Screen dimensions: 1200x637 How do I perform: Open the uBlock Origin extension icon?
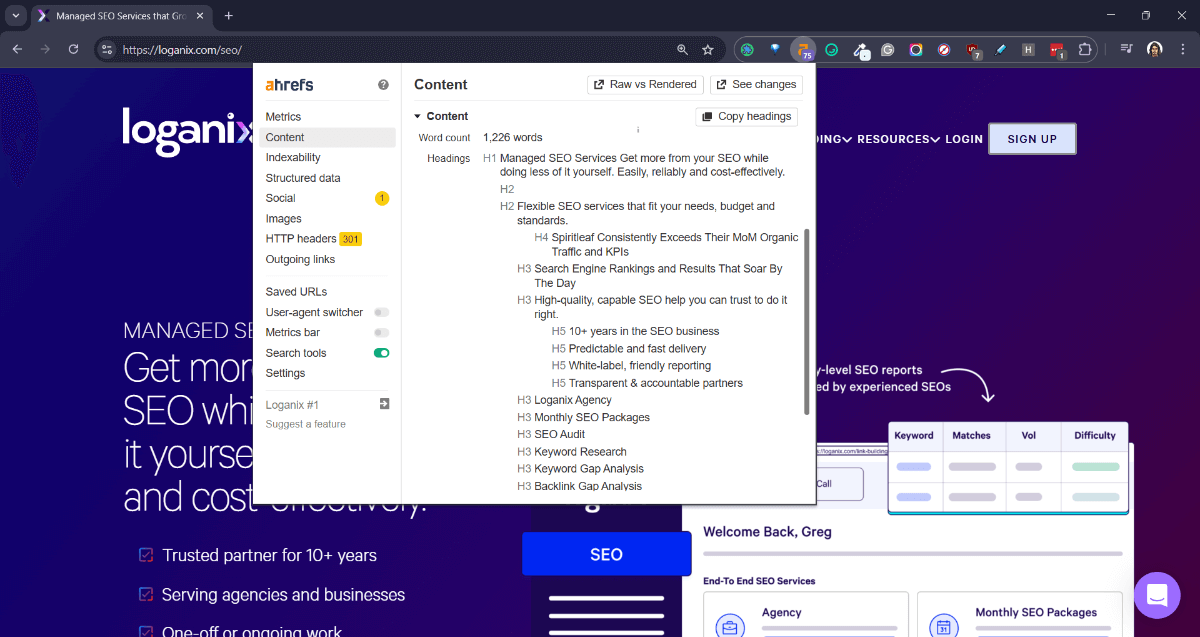coord(972,49)
